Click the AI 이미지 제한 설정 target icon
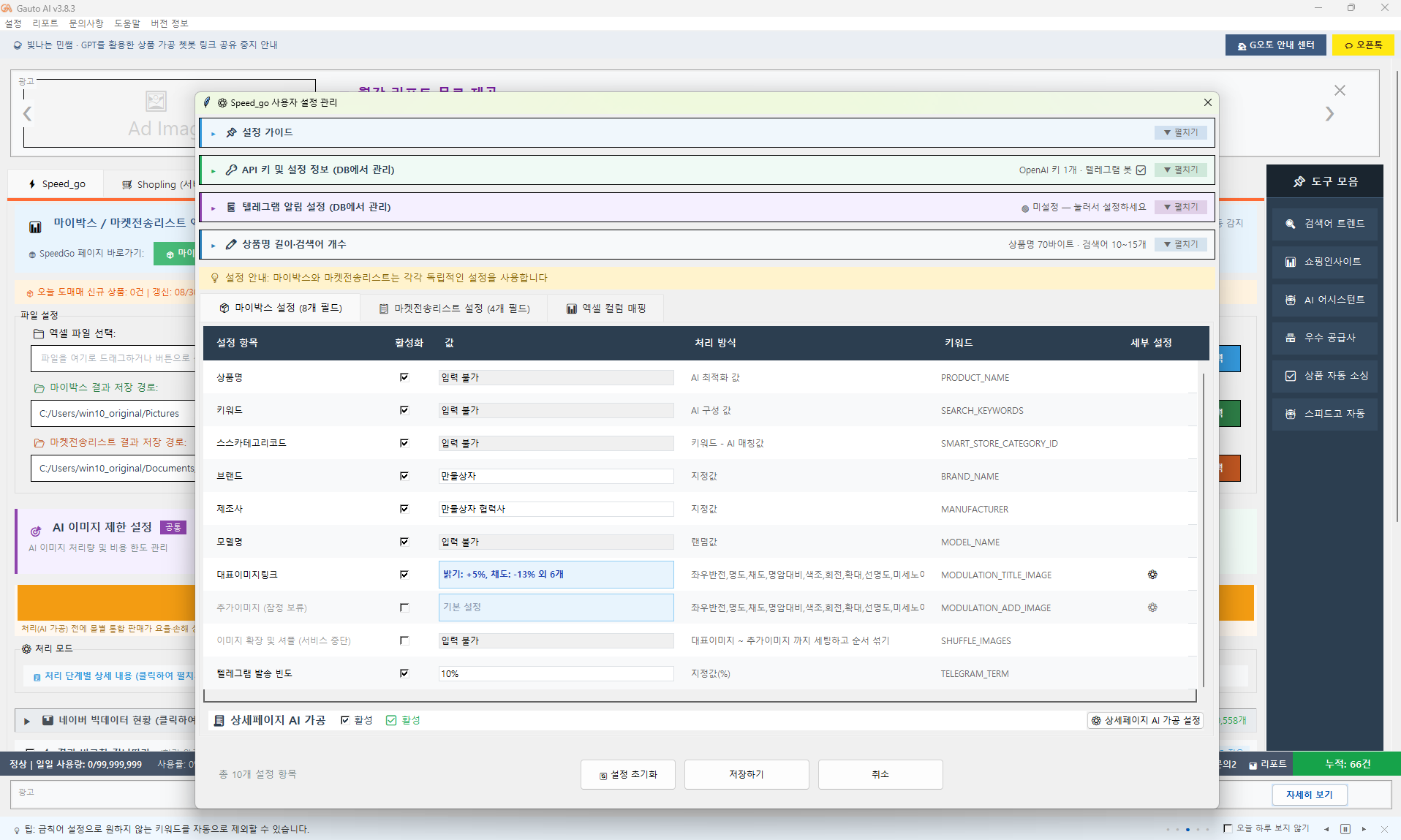This screenshot has width=1401, height=840. [36, 531]
